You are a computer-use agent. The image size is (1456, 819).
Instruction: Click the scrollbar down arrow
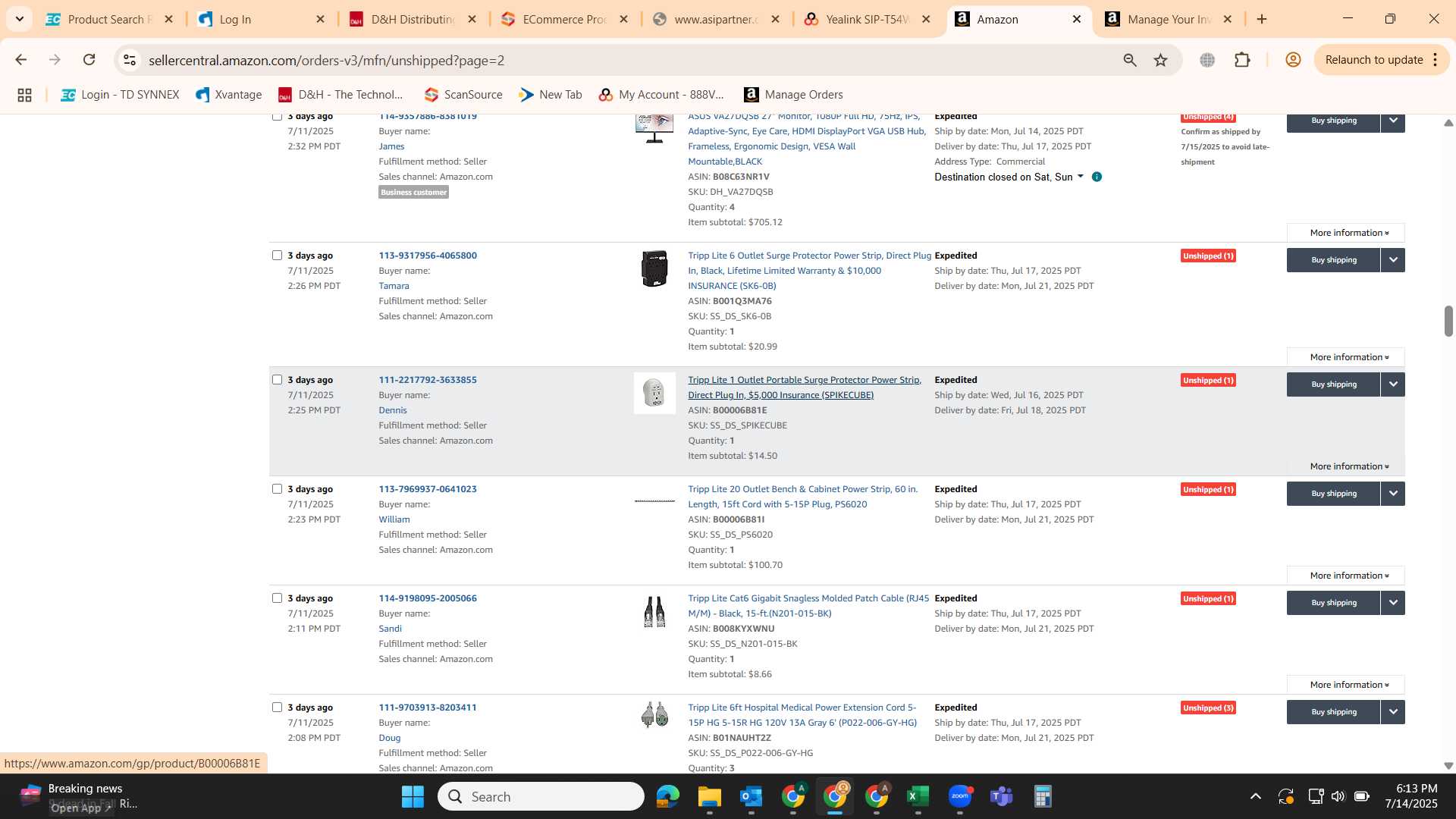coord(1448,766)
